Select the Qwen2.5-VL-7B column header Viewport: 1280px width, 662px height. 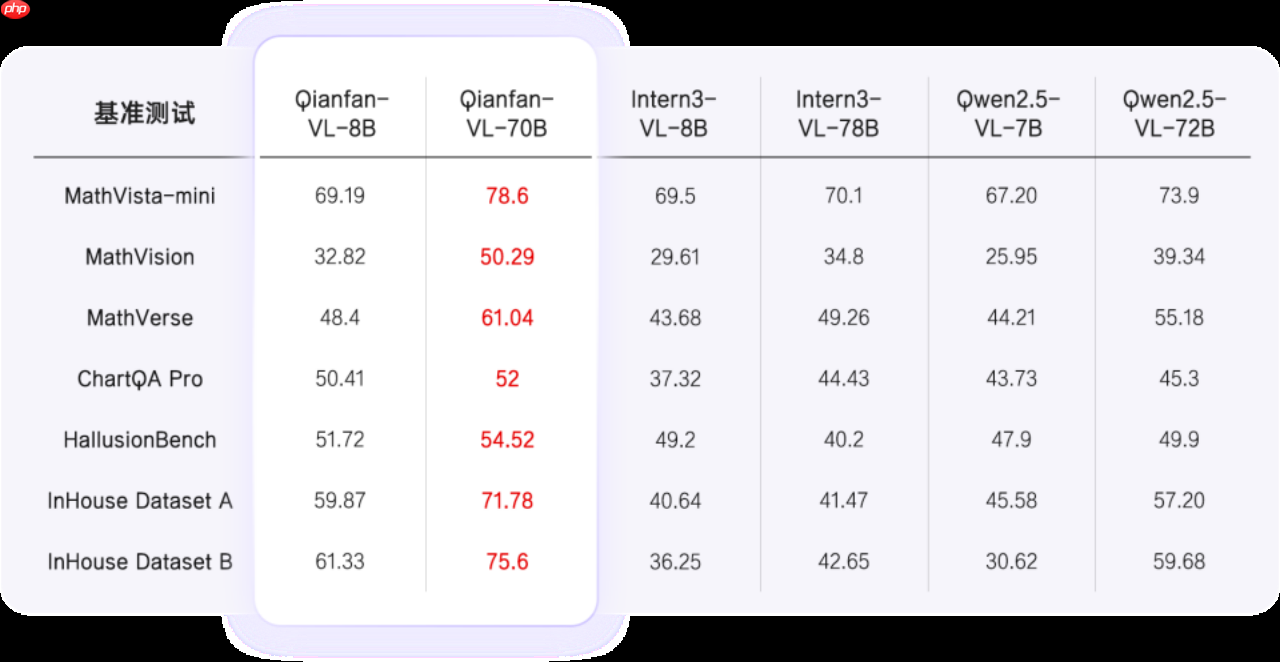(x=1011, y=114)
